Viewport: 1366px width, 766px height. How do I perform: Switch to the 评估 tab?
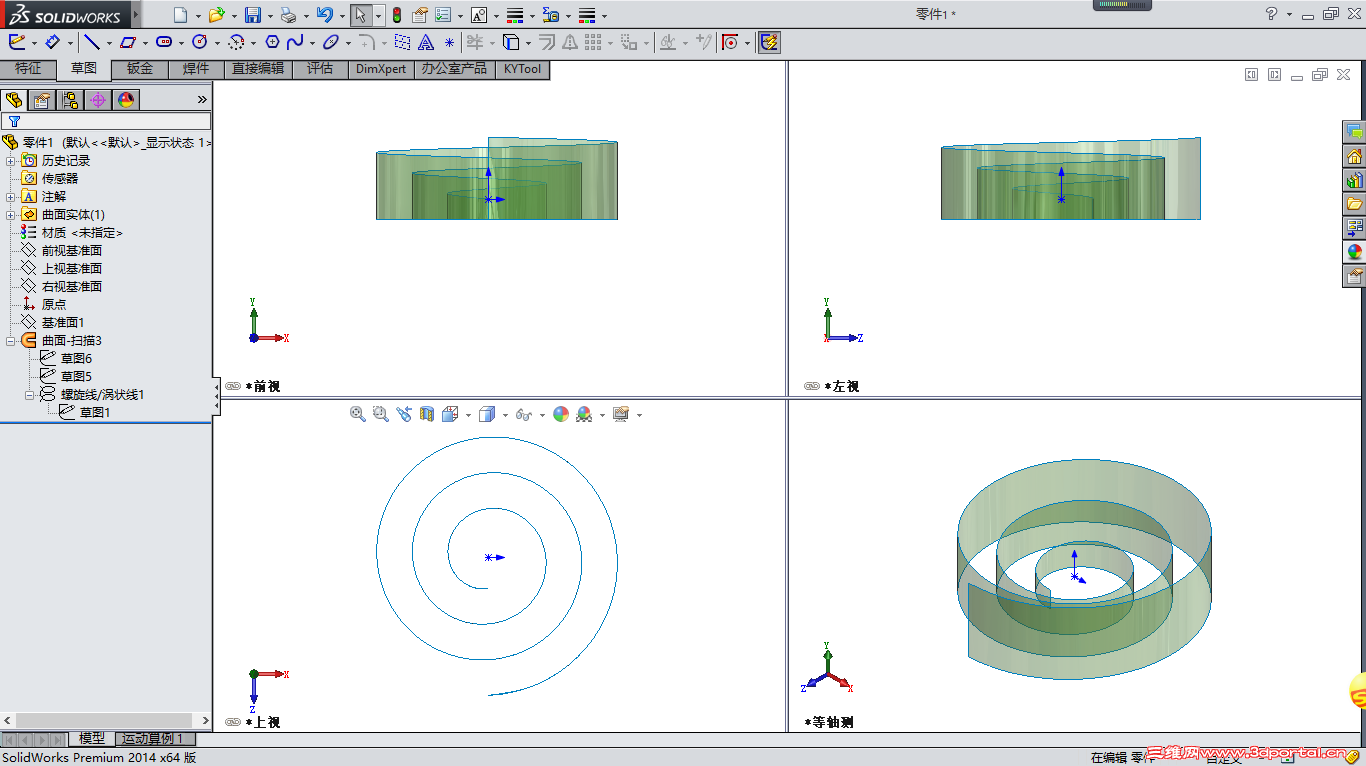(x=320, y=69)
